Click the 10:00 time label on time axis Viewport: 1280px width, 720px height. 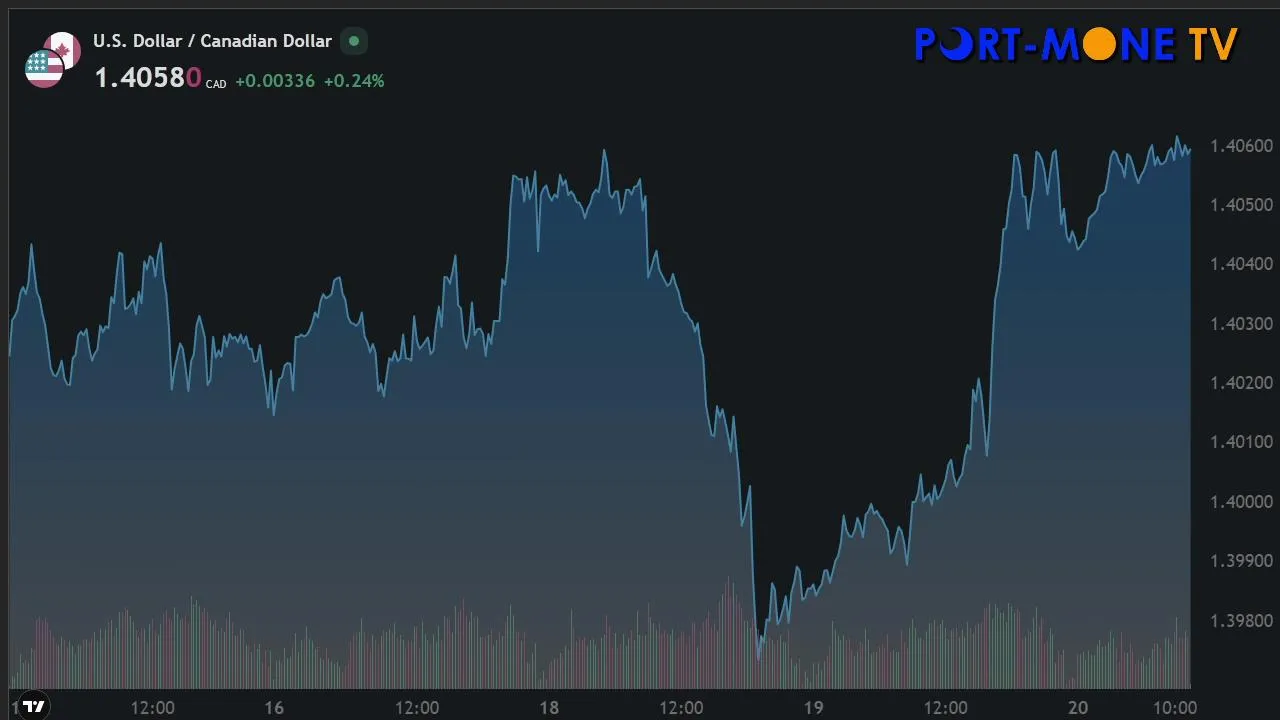(1173, 708)
